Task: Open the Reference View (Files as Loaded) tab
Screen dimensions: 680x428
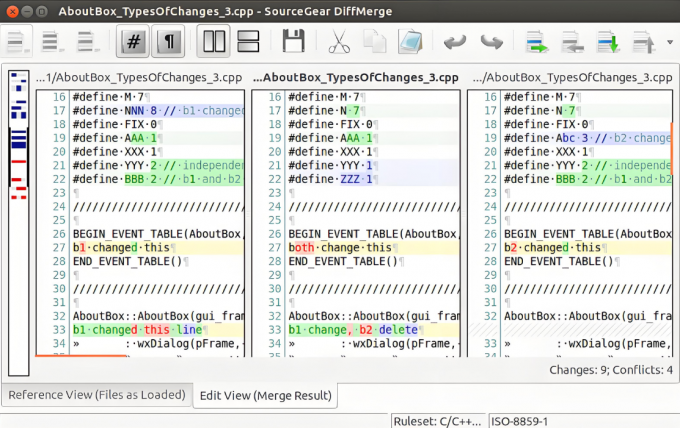Action: tap(96, 394)
